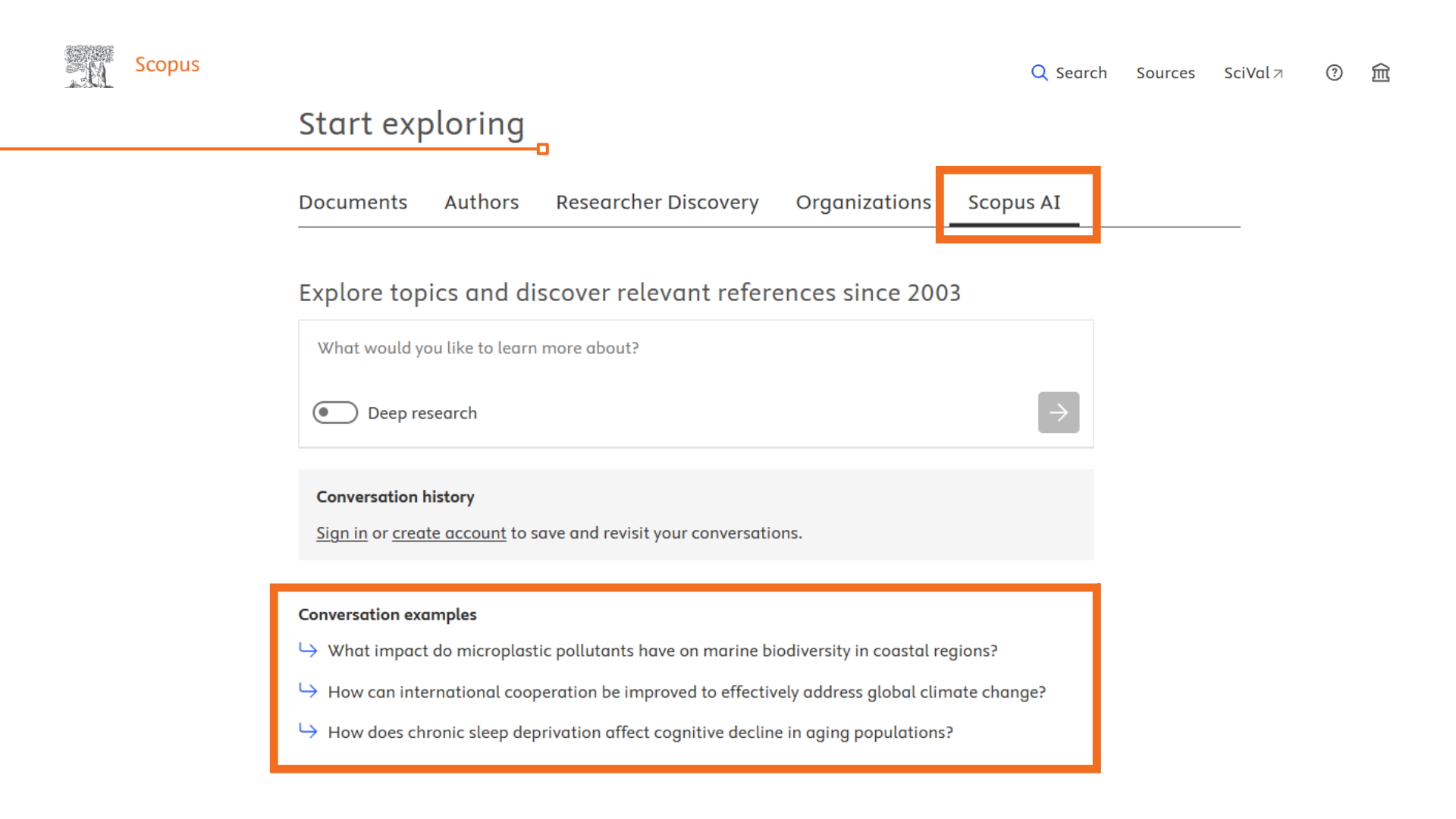Click the submit arrow button
The height and width of the screenshot is (819, 1456).
1058,413
